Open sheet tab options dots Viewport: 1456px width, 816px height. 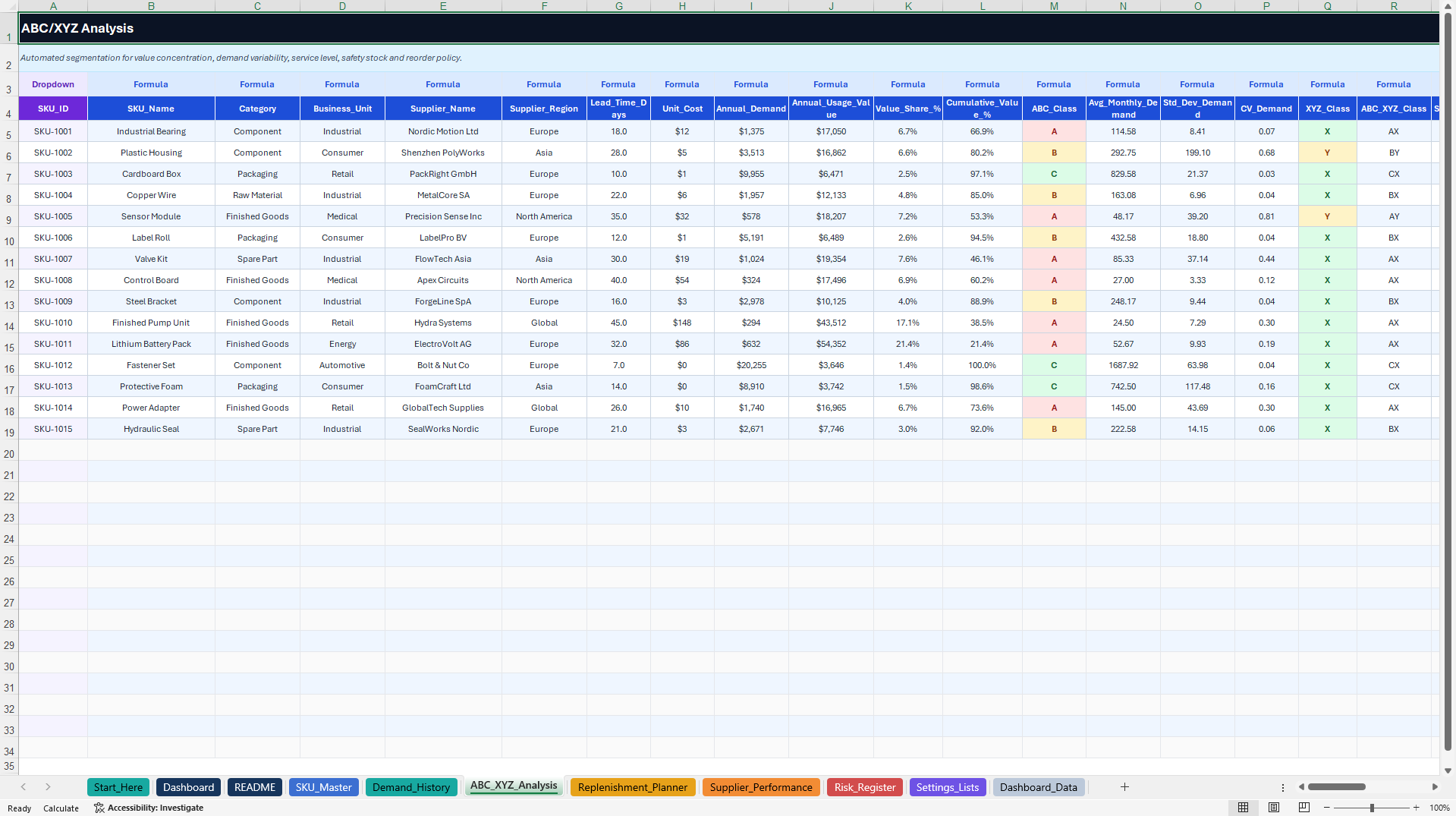coord(1283,788)
